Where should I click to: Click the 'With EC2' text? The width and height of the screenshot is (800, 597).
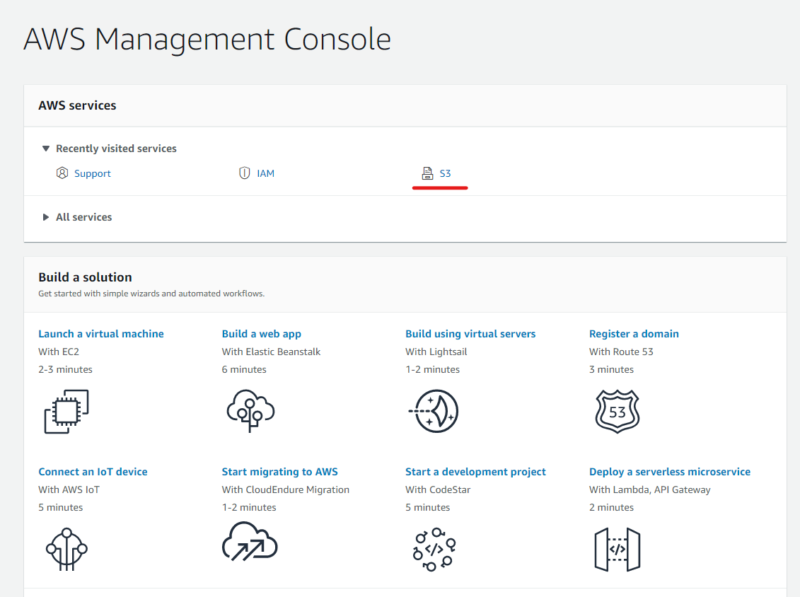59,352
